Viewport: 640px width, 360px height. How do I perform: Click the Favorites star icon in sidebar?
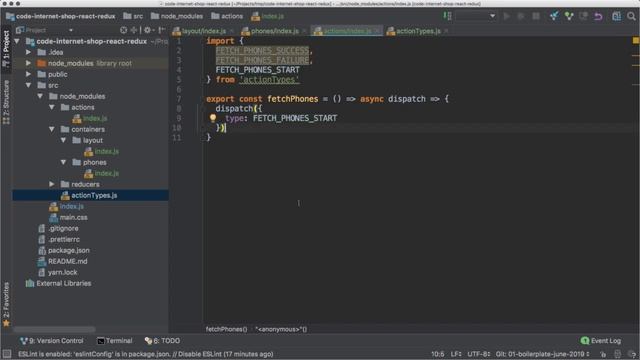click(x=6, y=323)
